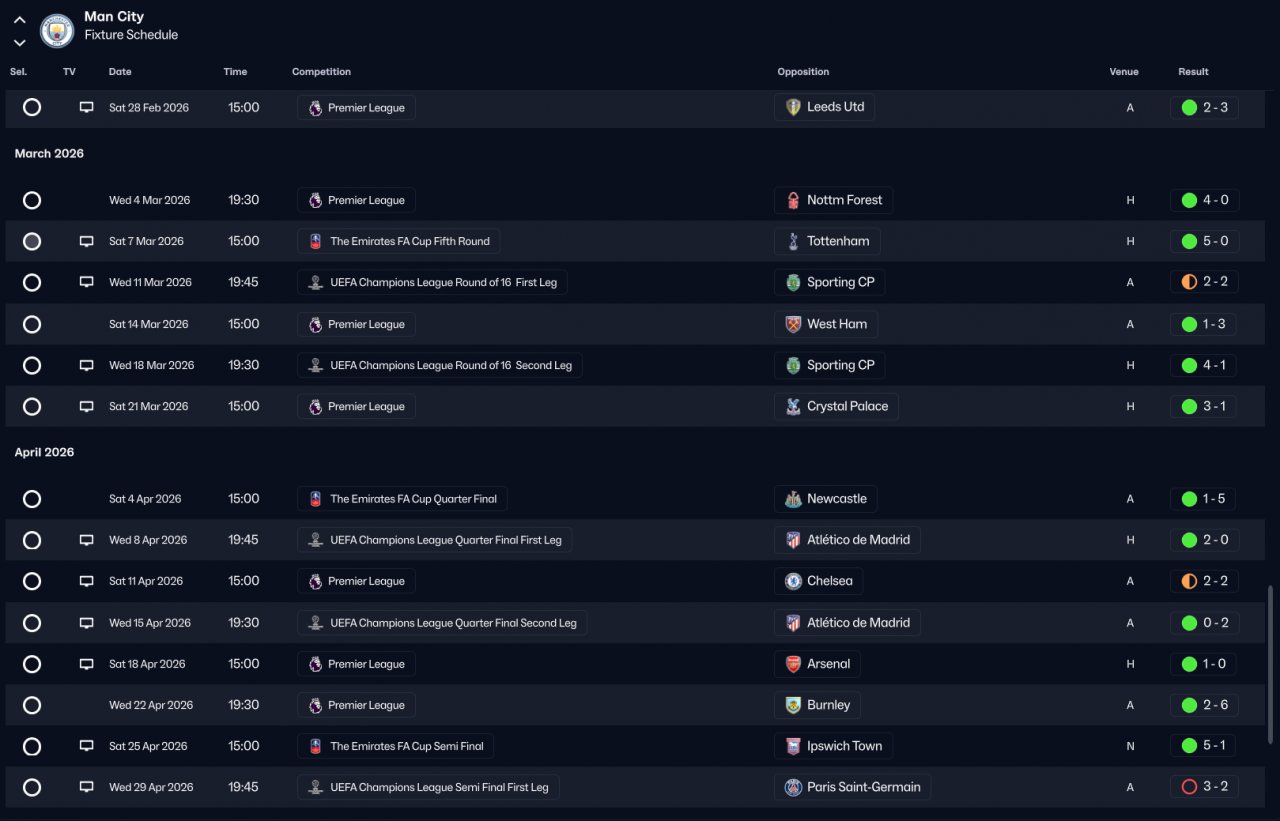Sort fixtures by the Opposition column header
This screenshot has height=821, width=1280.
point(803,72)
